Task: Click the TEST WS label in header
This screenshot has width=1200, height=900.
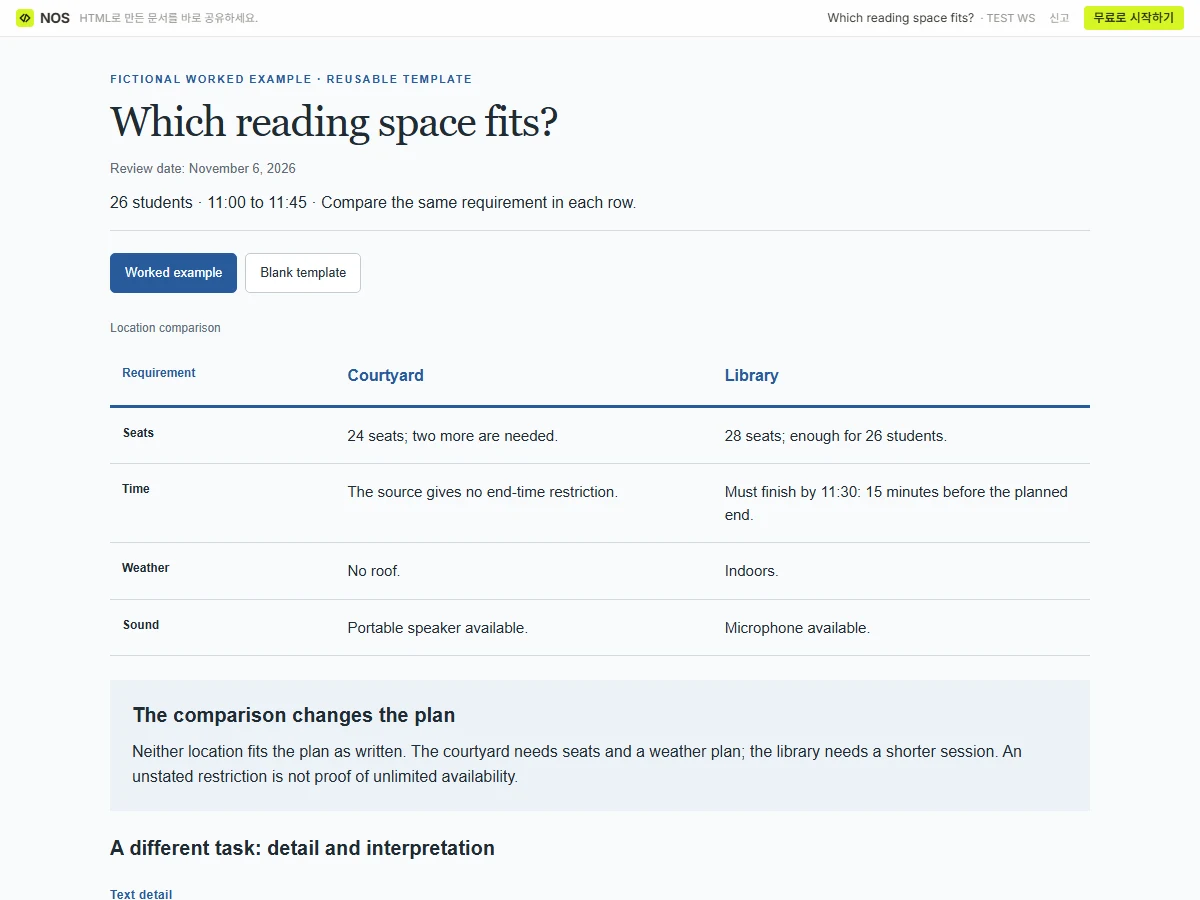Action: [1010, 18]
